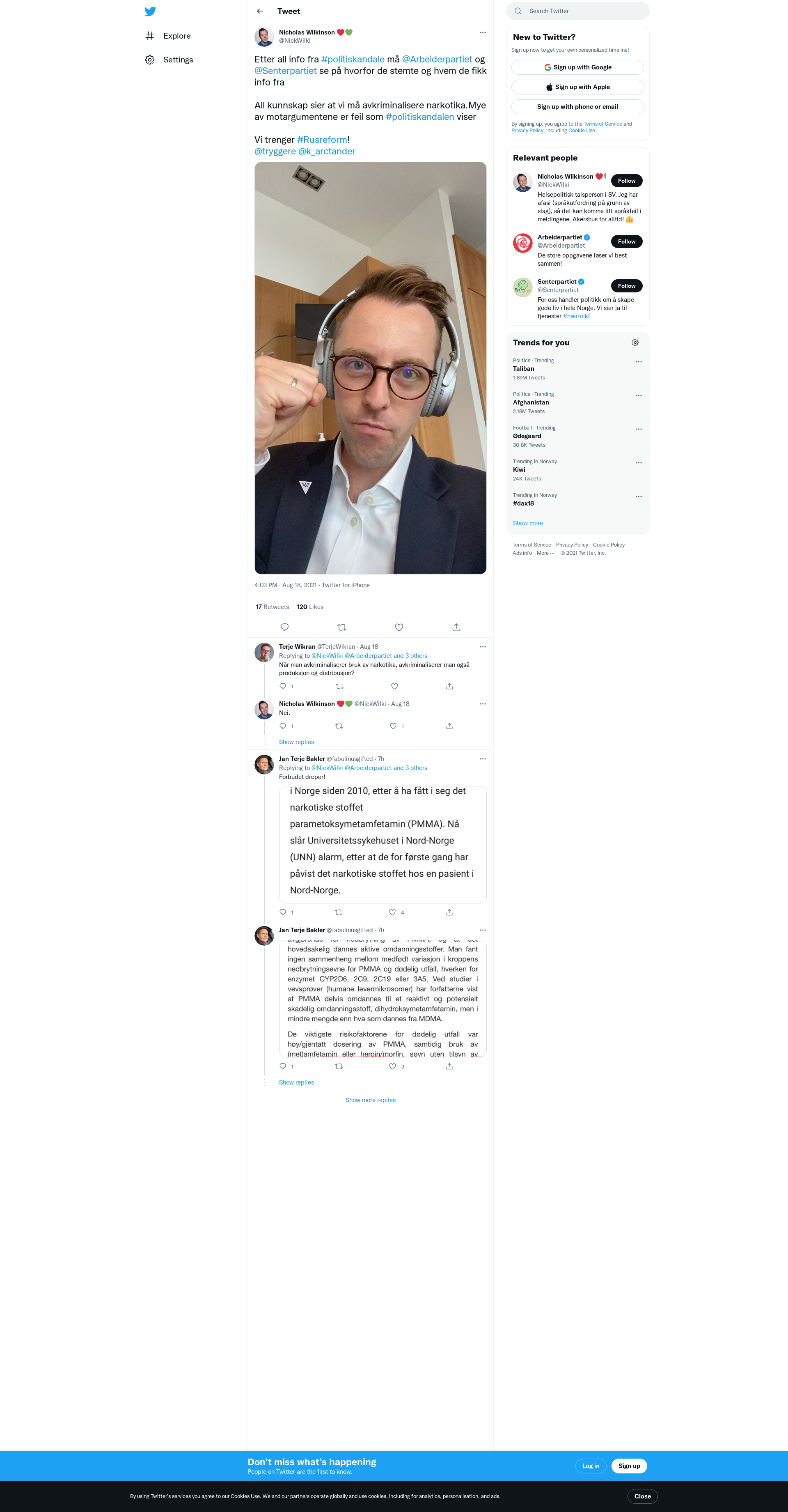Viewport: 788px width, 1512px height.
Task: Click the Search Twitter field
Action: click(x=577, y=11)
